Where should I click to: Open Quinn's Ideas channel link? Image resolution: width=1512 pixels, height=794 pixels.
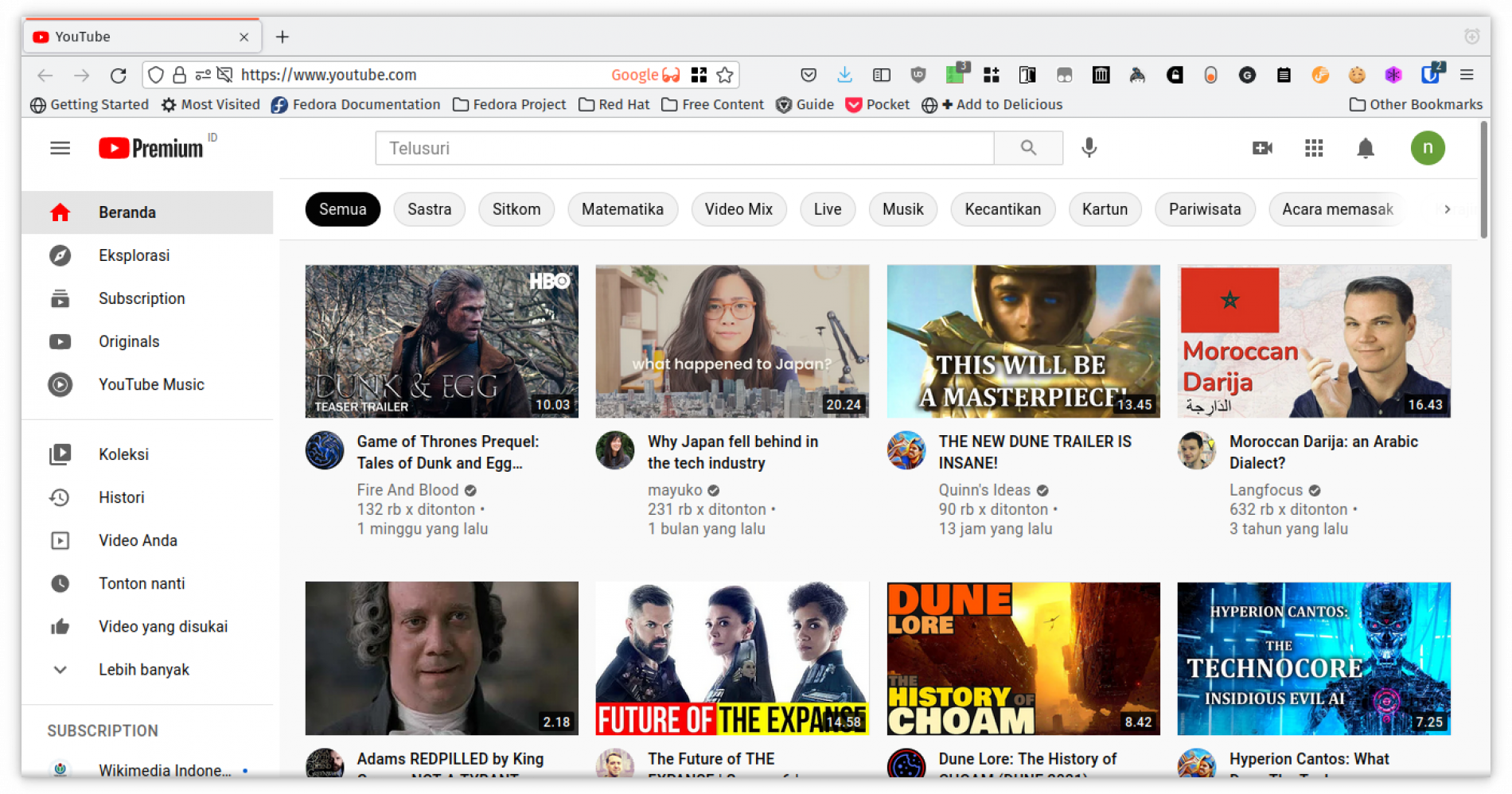click(984, 490)
